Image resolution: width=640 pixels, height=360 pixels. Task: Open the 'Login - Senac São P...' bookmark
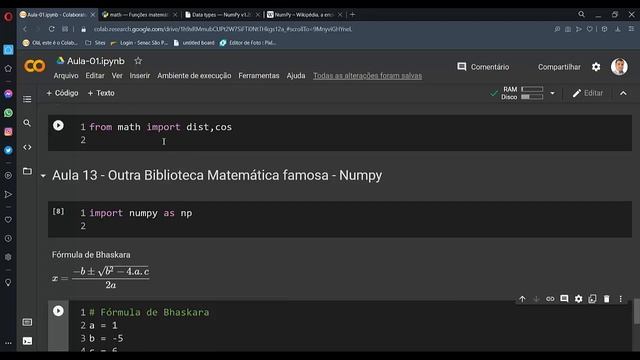pyautogui.click(x=139, y=42)
